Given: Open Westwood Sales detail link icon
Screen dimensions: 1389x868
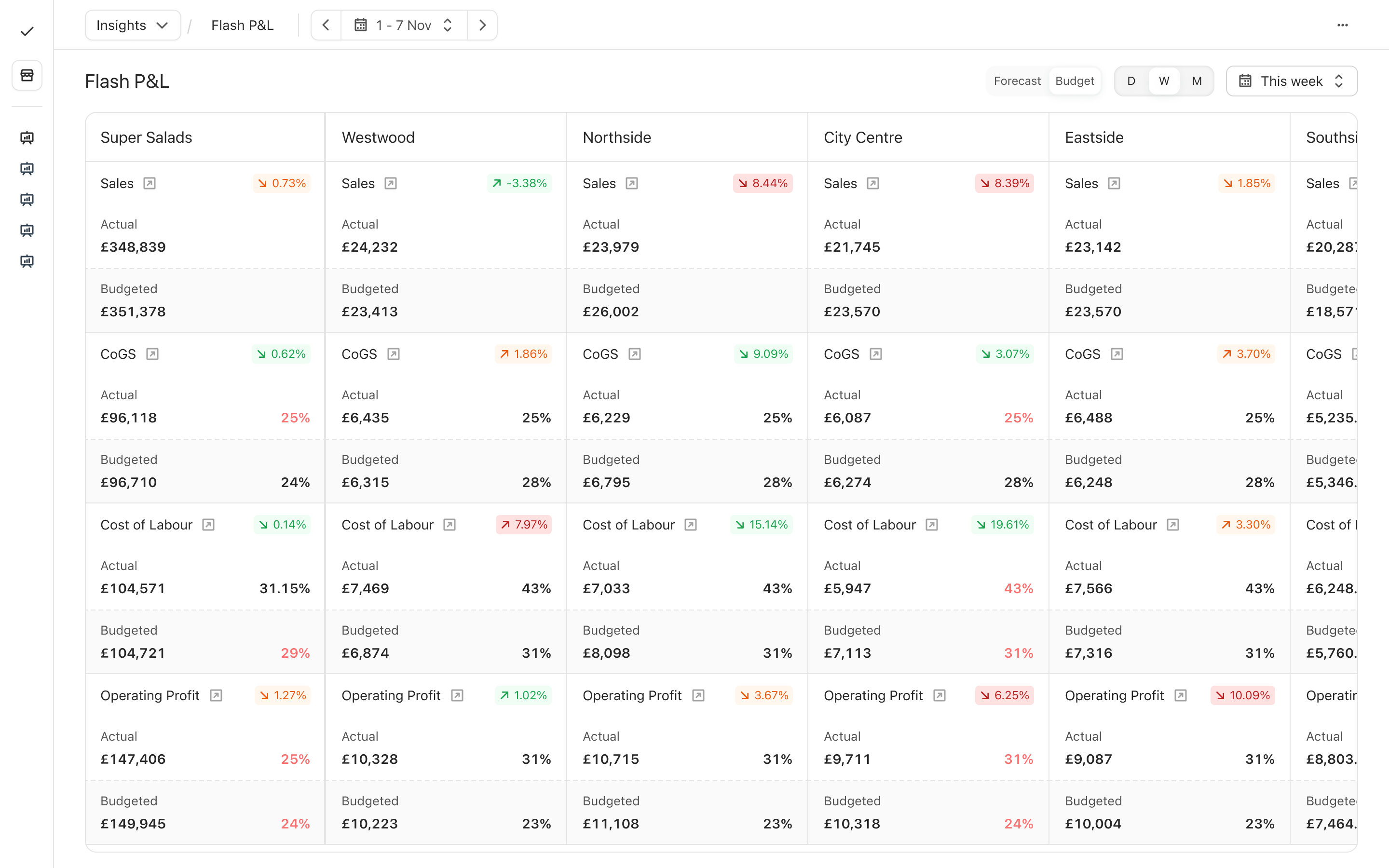Looking at the screenshot, I should point(390,183).
